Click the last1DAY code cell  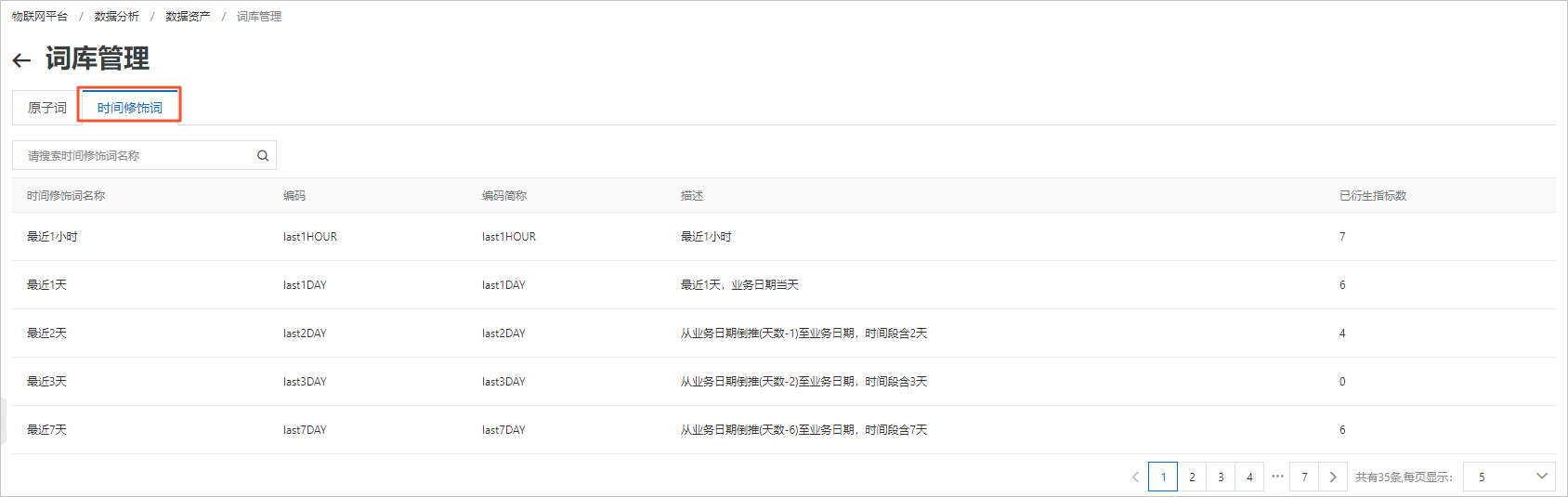[x=305, y=285]
